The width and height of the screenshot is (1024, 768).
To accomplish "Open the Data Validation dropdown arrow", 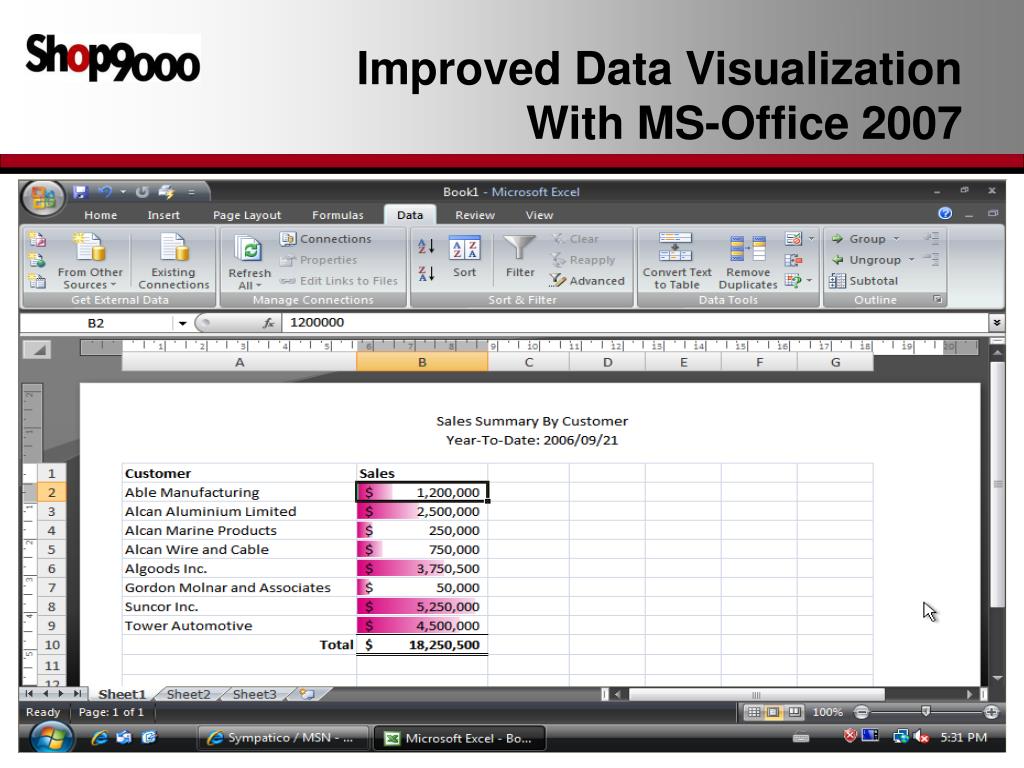I will (x=811, y=239).
